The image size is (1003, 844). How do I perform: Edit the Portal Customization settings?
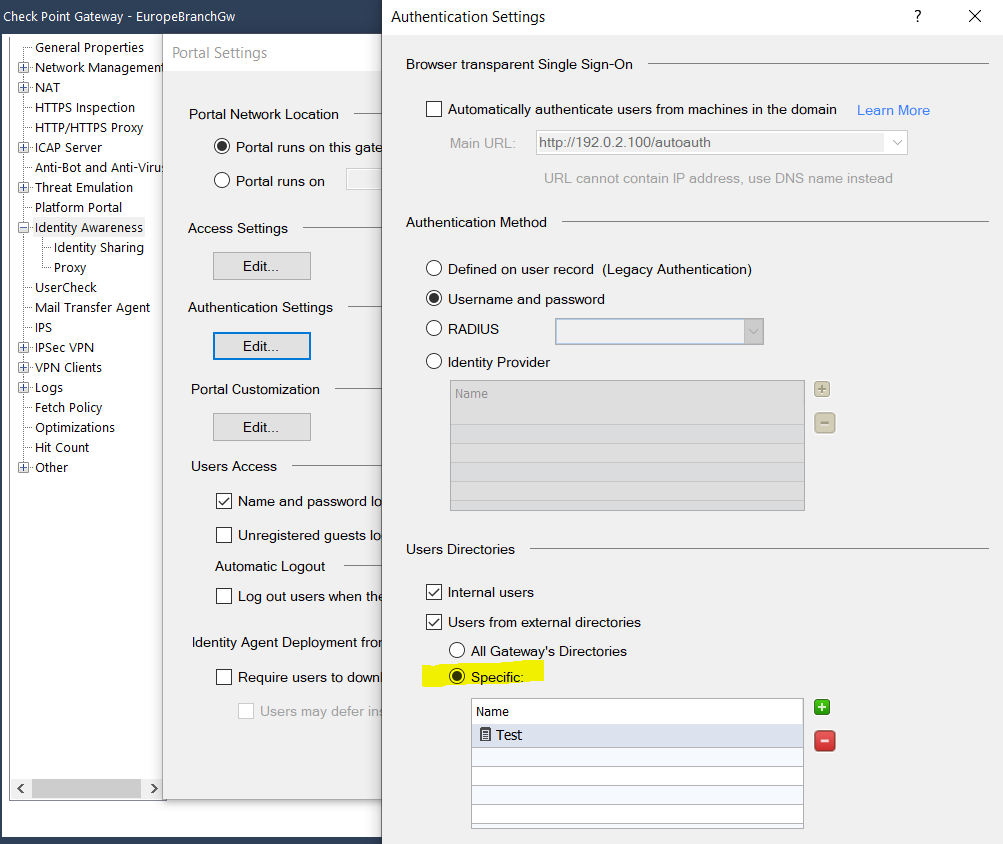(261, 427)
